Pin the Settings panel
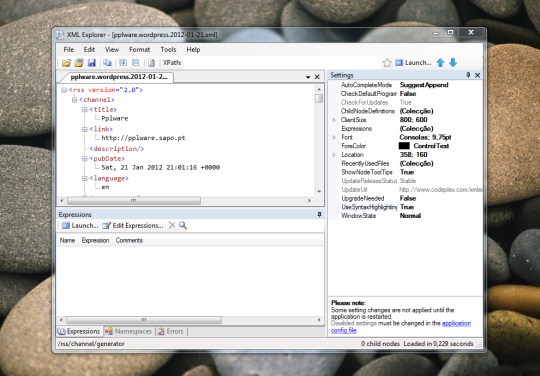 click(468, 75)
